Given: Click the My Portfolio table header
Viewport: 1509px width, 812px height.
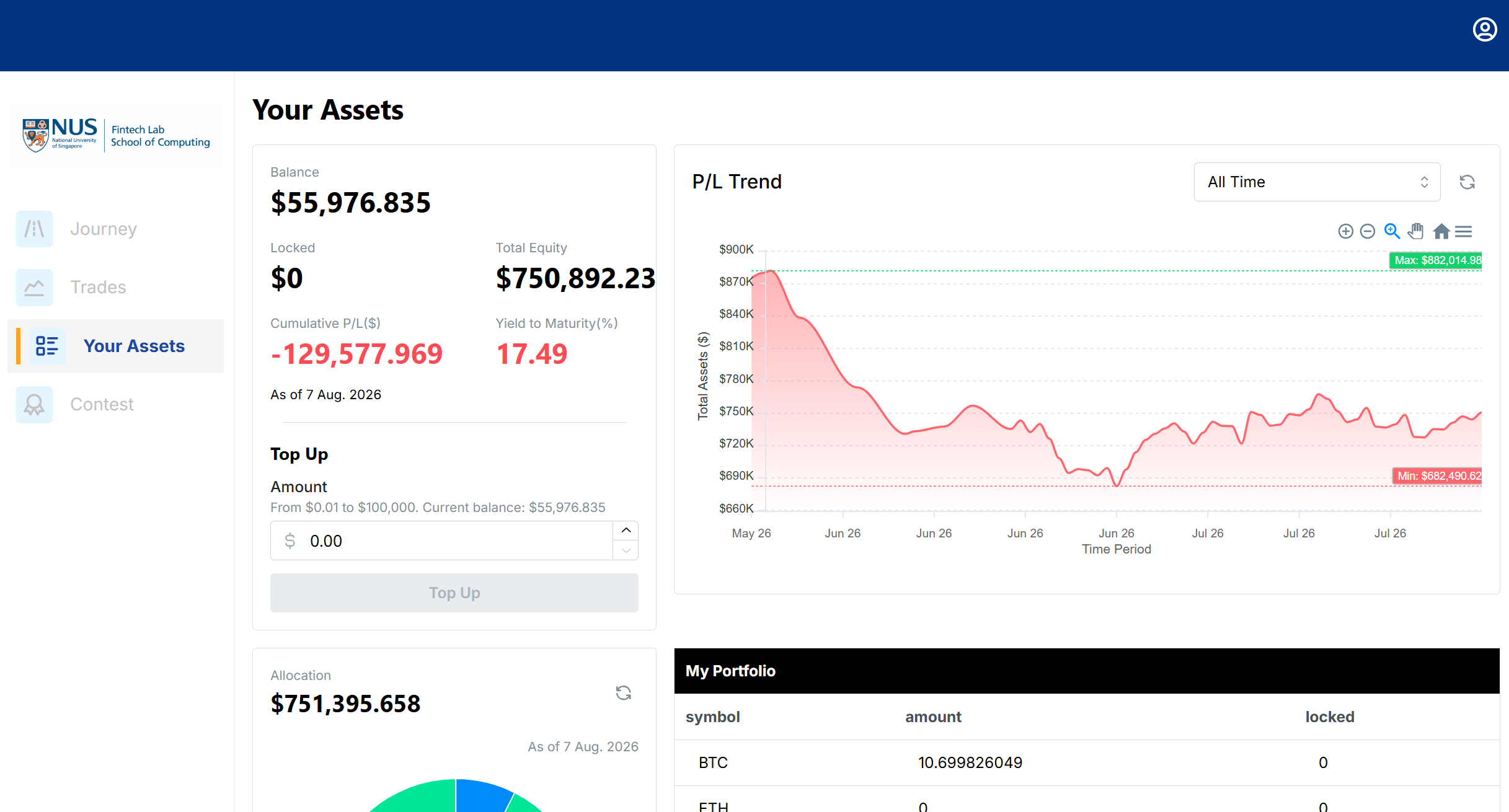Looking at the screenshot, I should coord(1086,671).
